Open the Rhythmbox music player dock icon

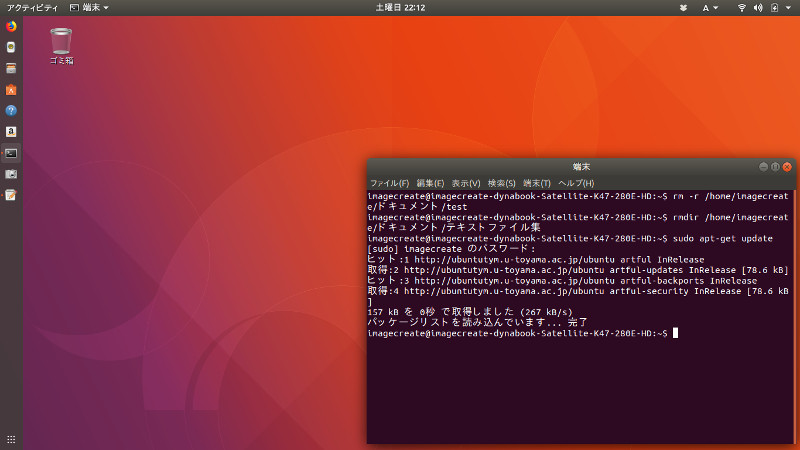pos(11,47)
